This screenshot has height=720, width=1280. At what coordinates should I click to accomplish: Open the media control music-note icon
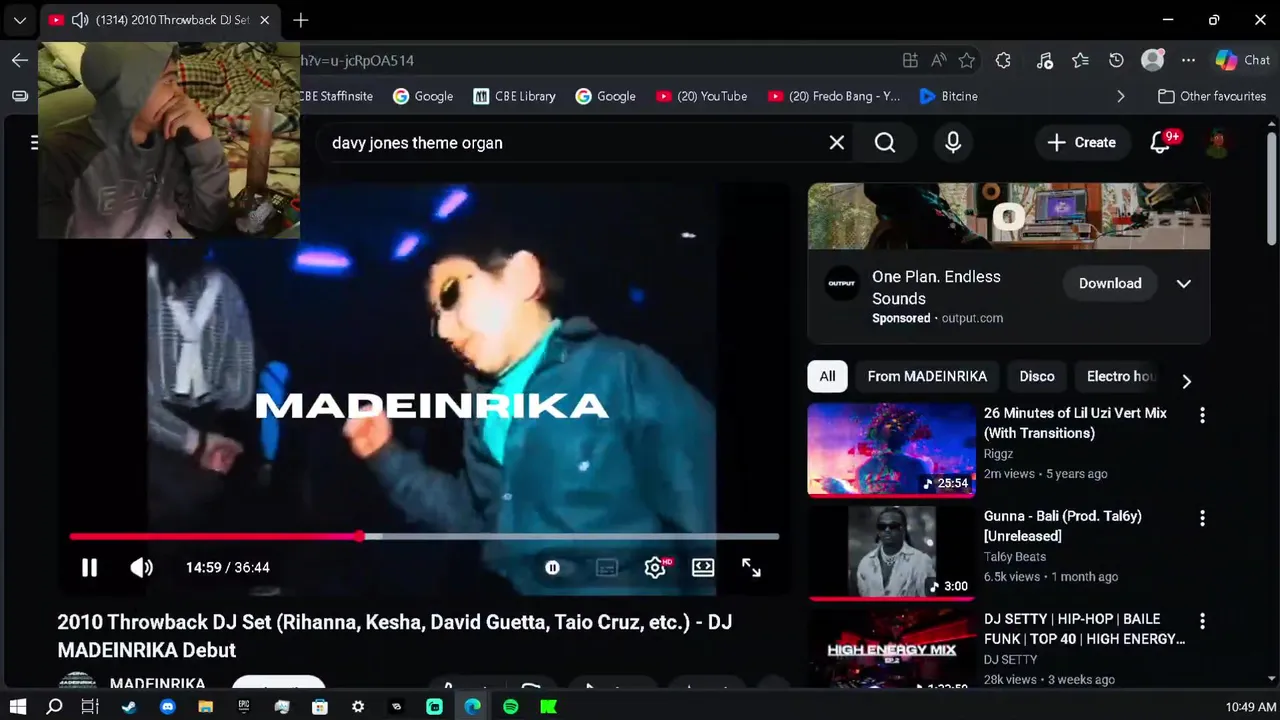[1044, 60]
